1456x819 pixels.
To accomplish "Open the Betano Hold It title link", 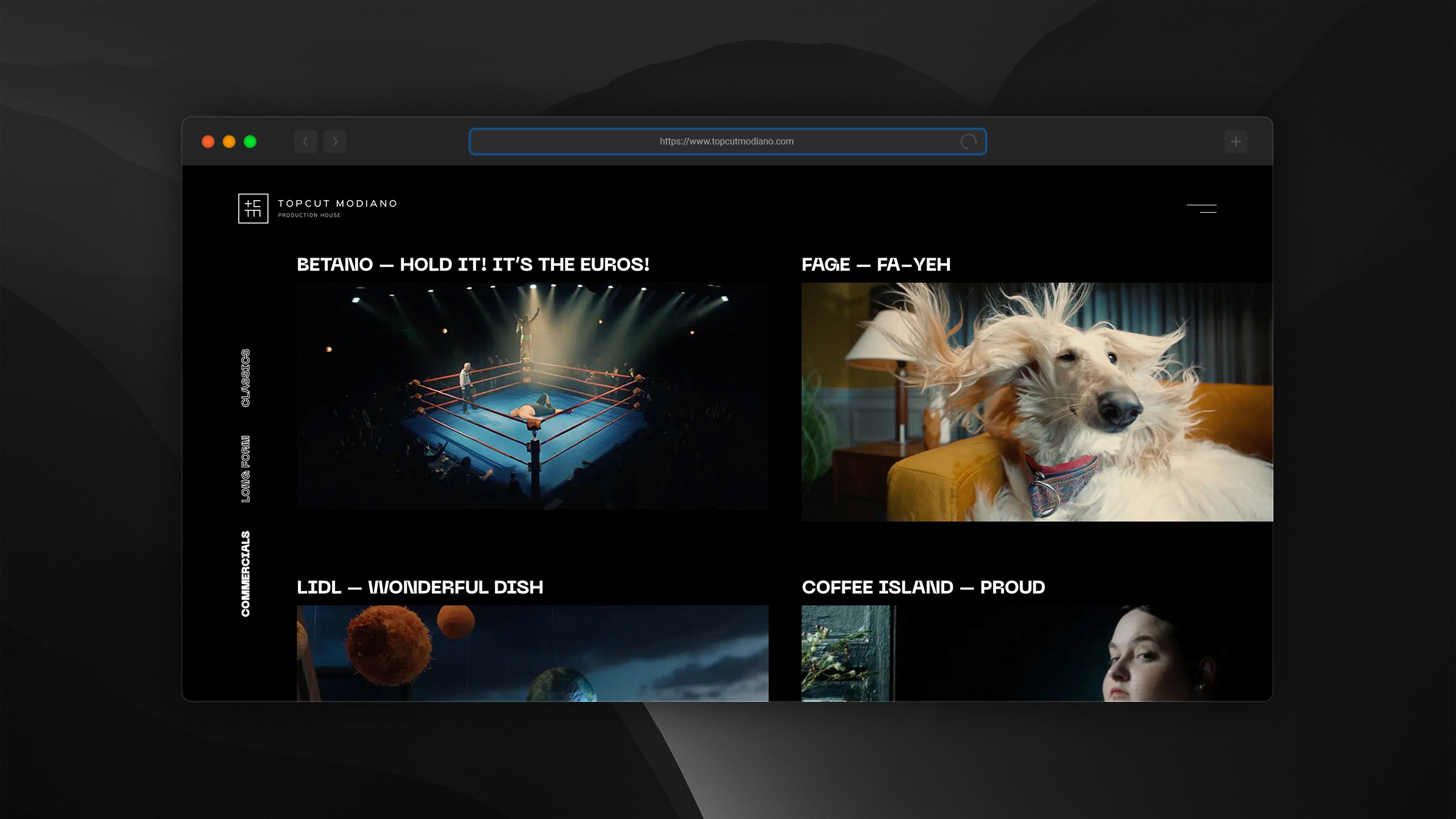I will (473, 264).
